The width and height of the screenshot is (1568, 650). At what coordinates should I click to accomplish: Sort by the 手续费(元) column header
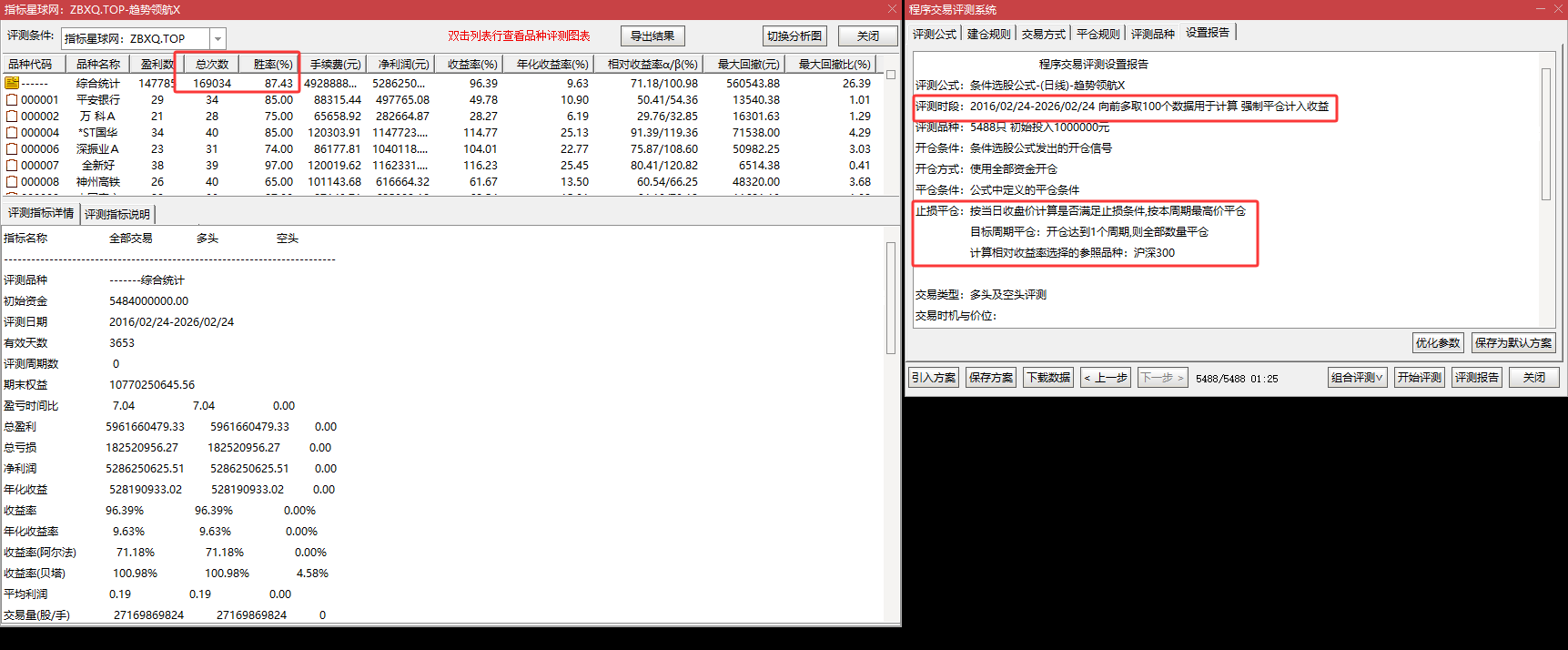point(335,65)
